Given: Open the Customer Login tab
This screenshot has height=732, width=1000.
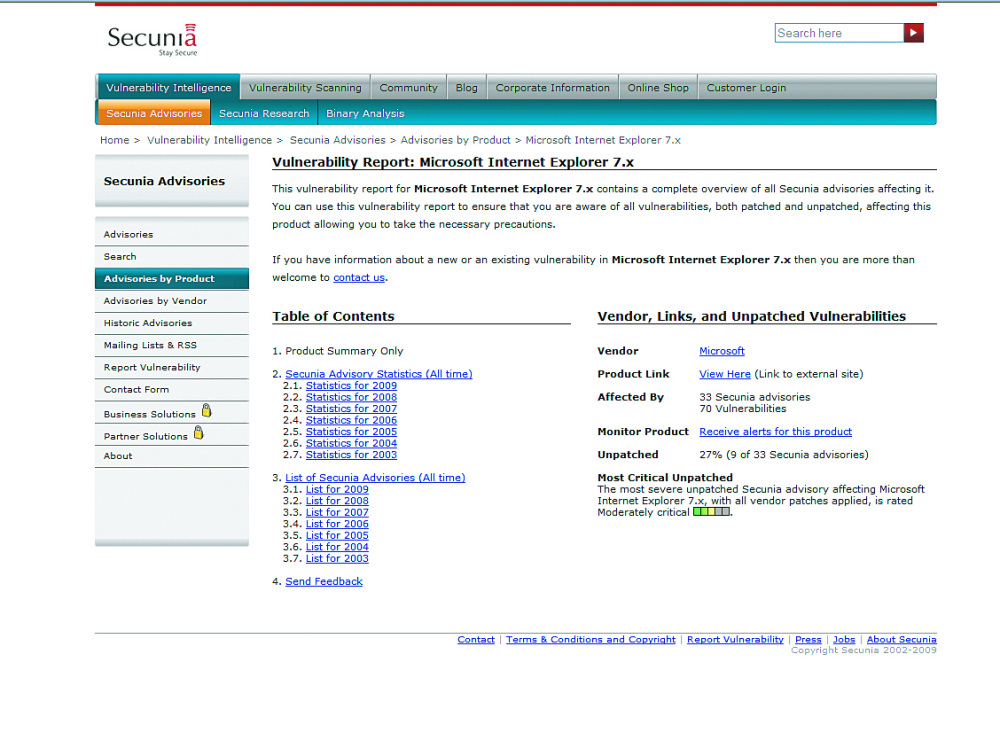Looking at the screenshot, I should 746,88.
